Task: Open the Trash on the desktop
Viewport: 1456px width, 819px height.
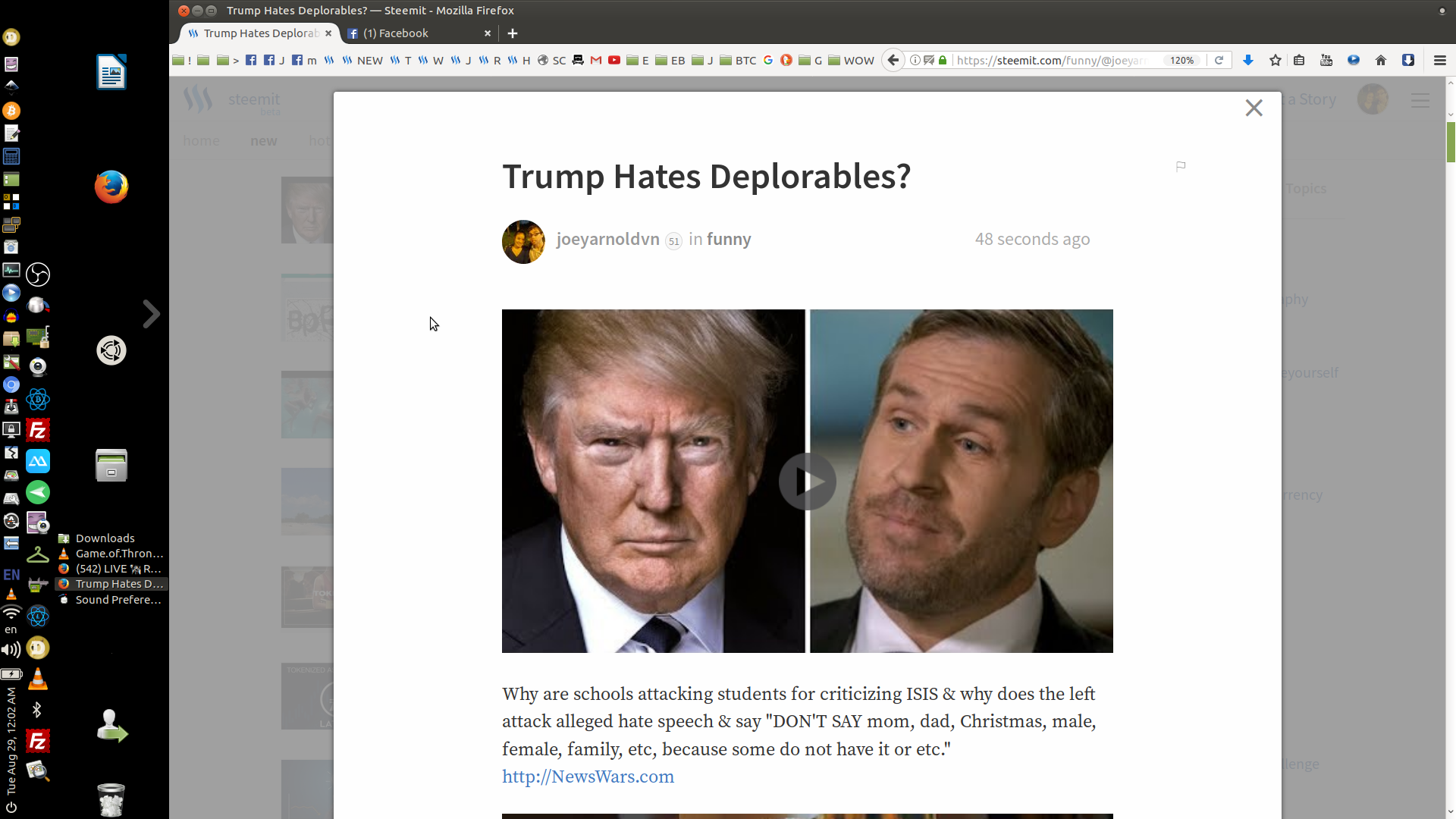Action: click(111, 799)
